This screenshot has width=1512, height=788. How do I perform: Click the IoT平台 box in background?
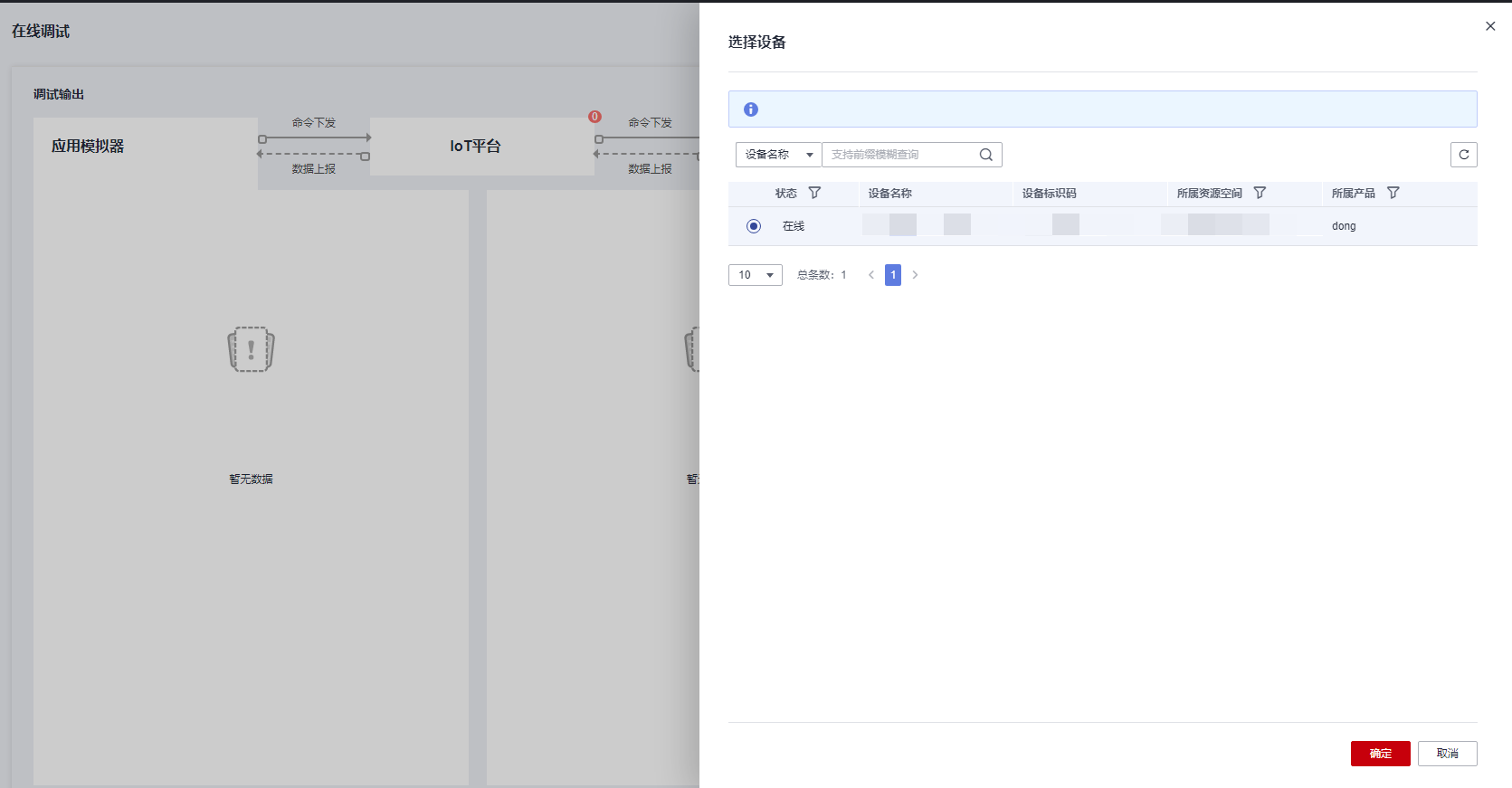tap(482, 147)
